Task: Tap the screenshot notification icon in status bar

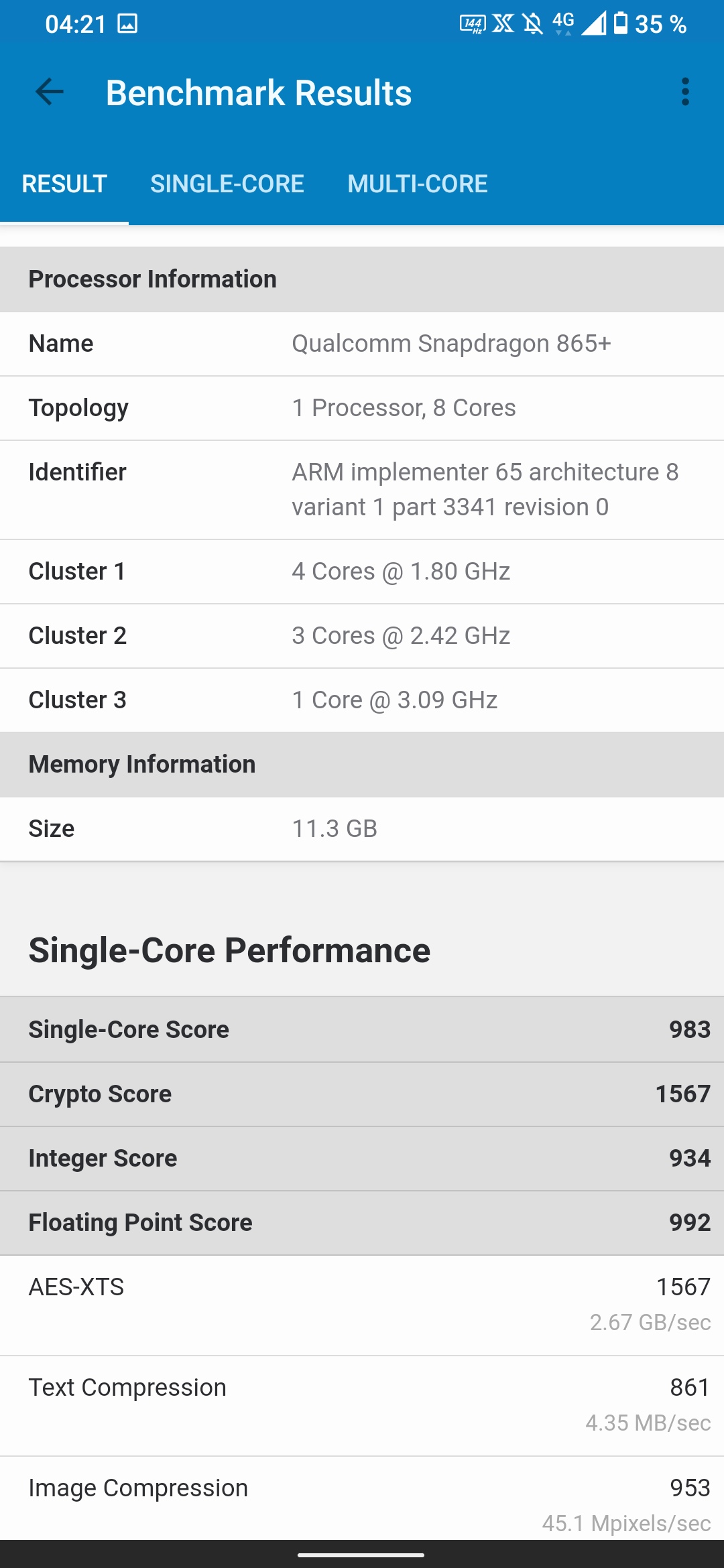Action: pos(127,24)
